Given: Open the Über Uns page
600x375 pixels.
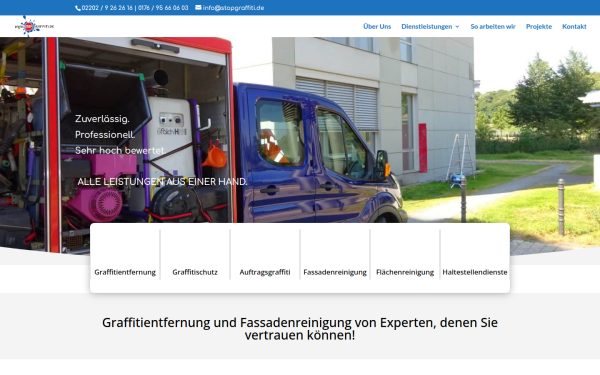Looking at the screenshot, I should click(x=377, y=26).
